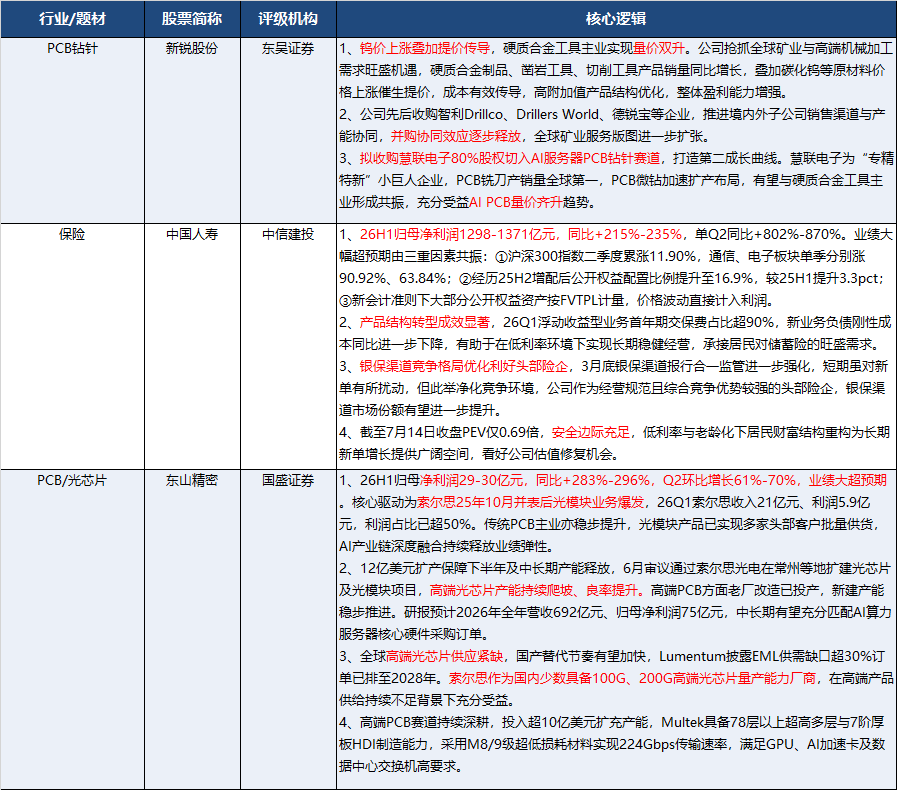Select the 行业/题材 column header
The image size is (897, 790).
[72, 19]
